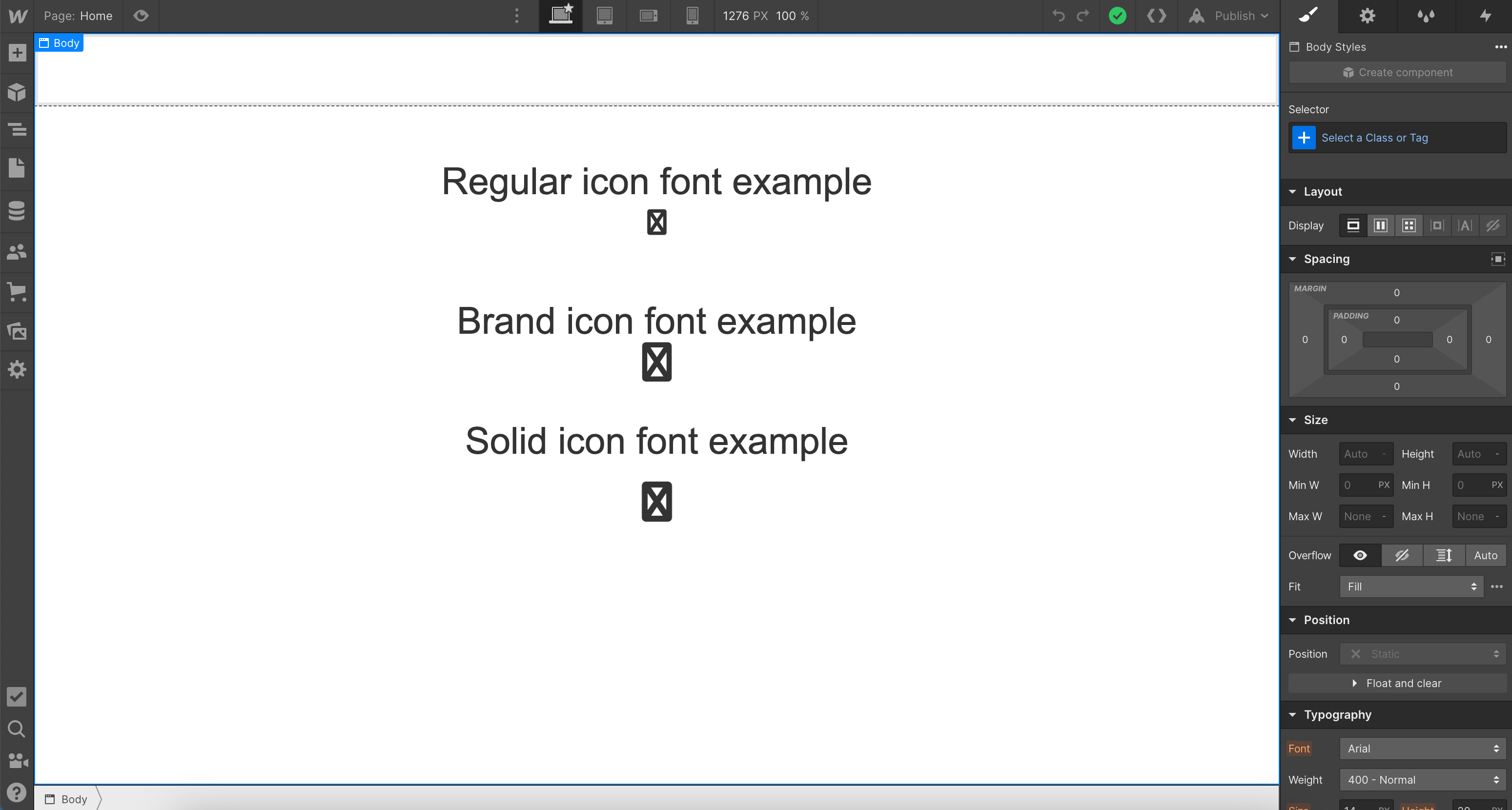Image resolution: width=1512 pixels, height=810 pixels.
Task: Open the Position dropdown set to Static
Action: click(x=1423, y=653)
